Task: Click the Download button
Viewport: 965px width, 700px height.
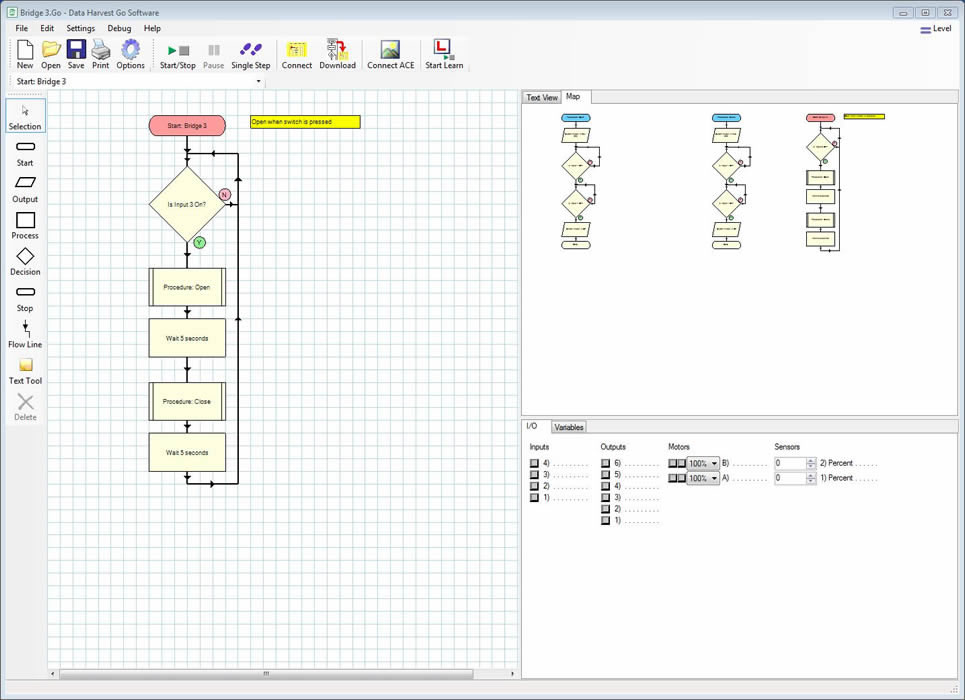Action: [337, 52]
